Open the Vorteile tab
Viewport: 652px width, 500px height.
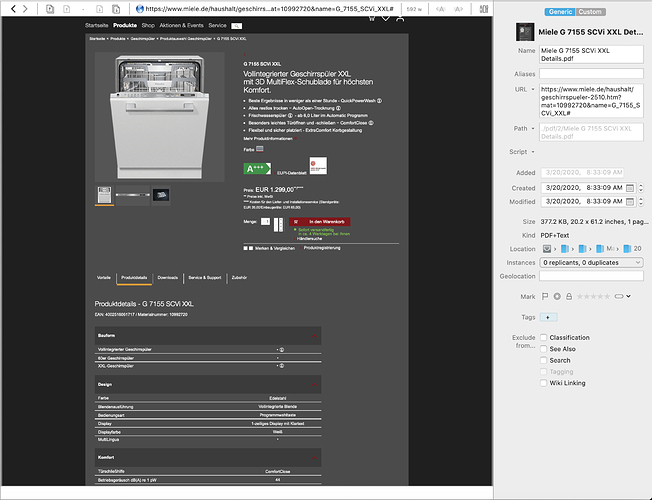pyautogui.click(x=104, y=277)
